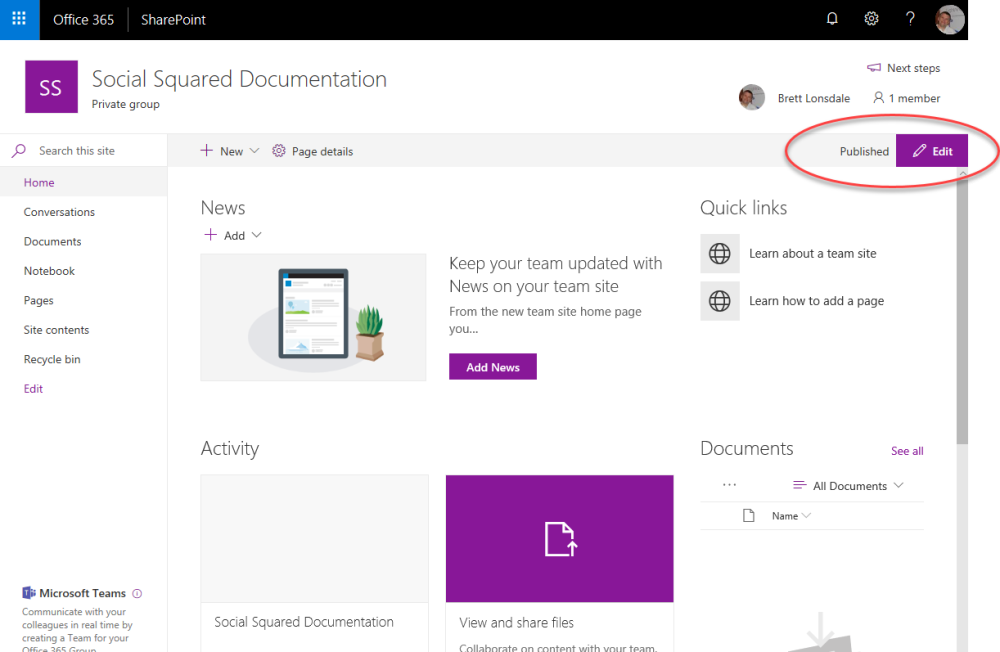Open the New content dropdown

228,151
